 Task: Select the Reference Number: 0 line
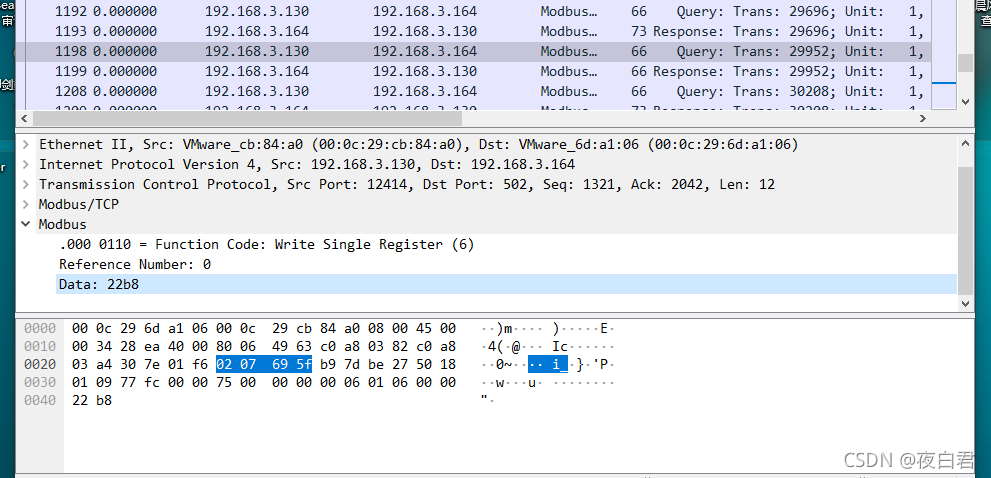tap(135, 264)
